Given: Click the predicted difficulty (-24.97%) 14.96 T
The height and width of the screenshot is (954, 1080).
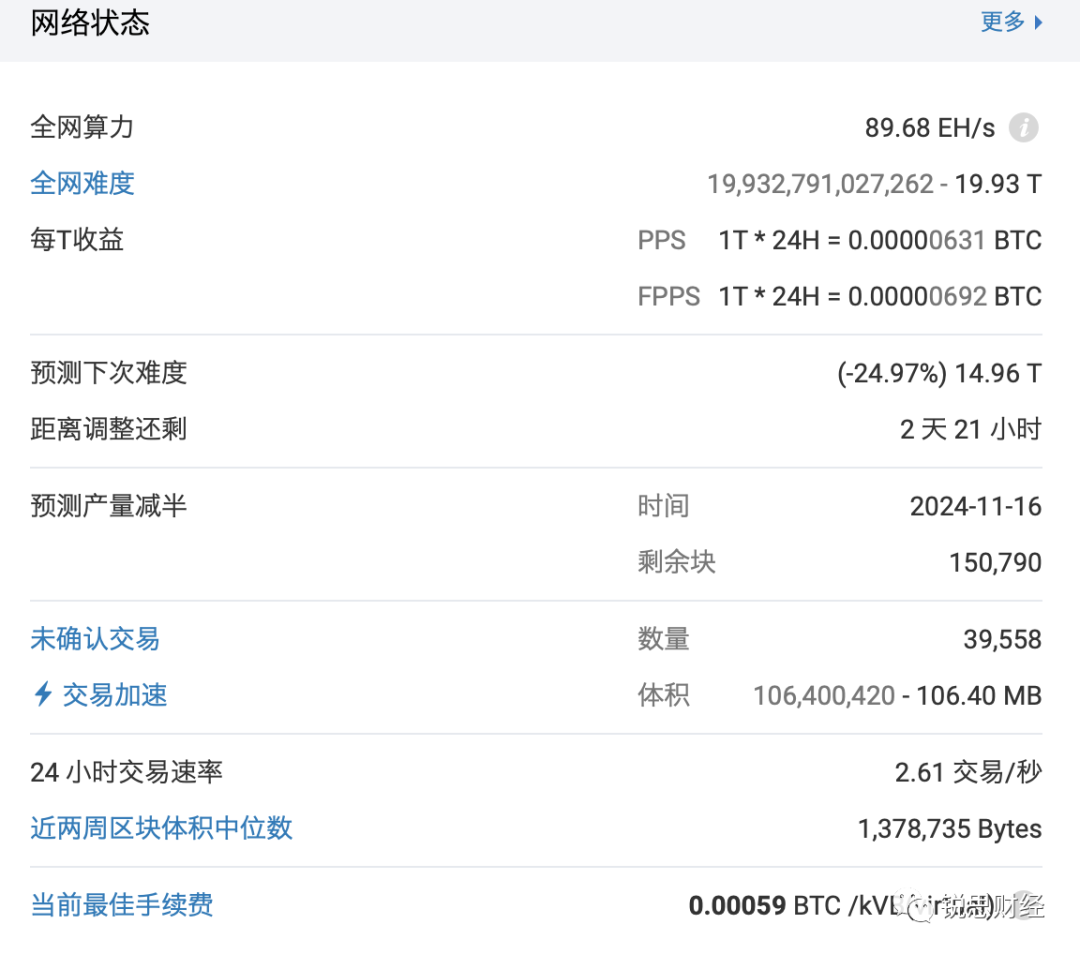Looking at the screenshot, I should 939,373.
